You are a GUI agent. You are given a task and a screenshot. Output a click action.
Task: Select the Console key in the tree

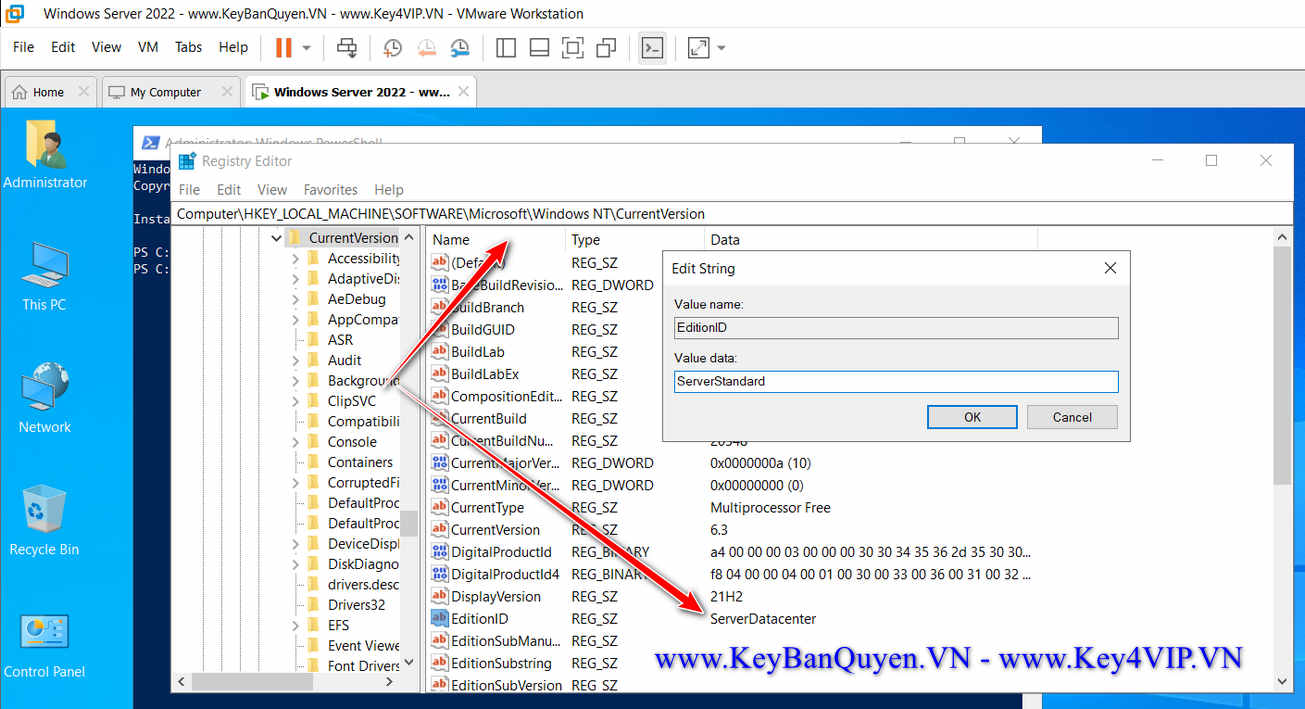coord(352,442)
